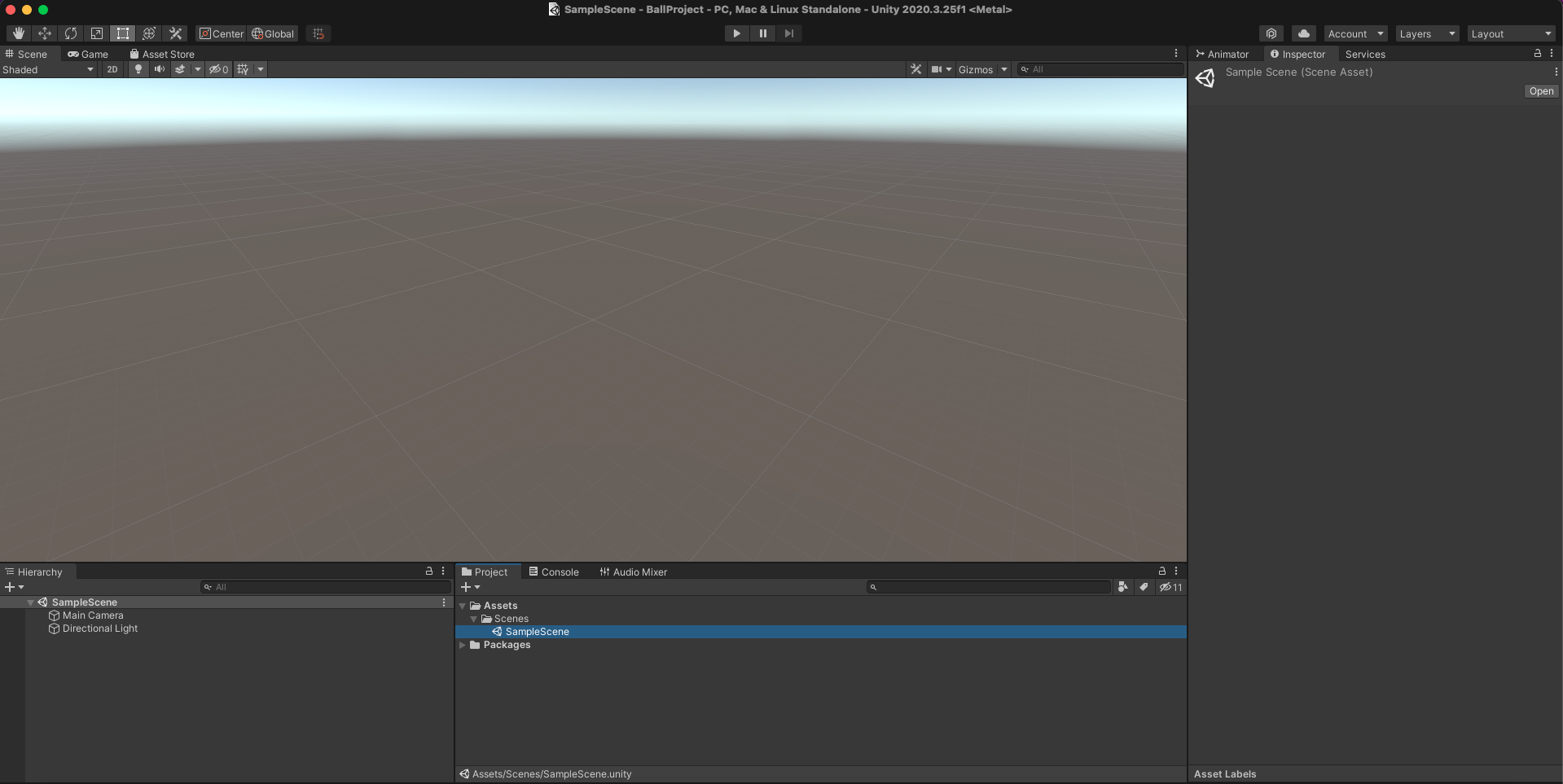Open the Inspector panel options menu

click(1552, 53)
